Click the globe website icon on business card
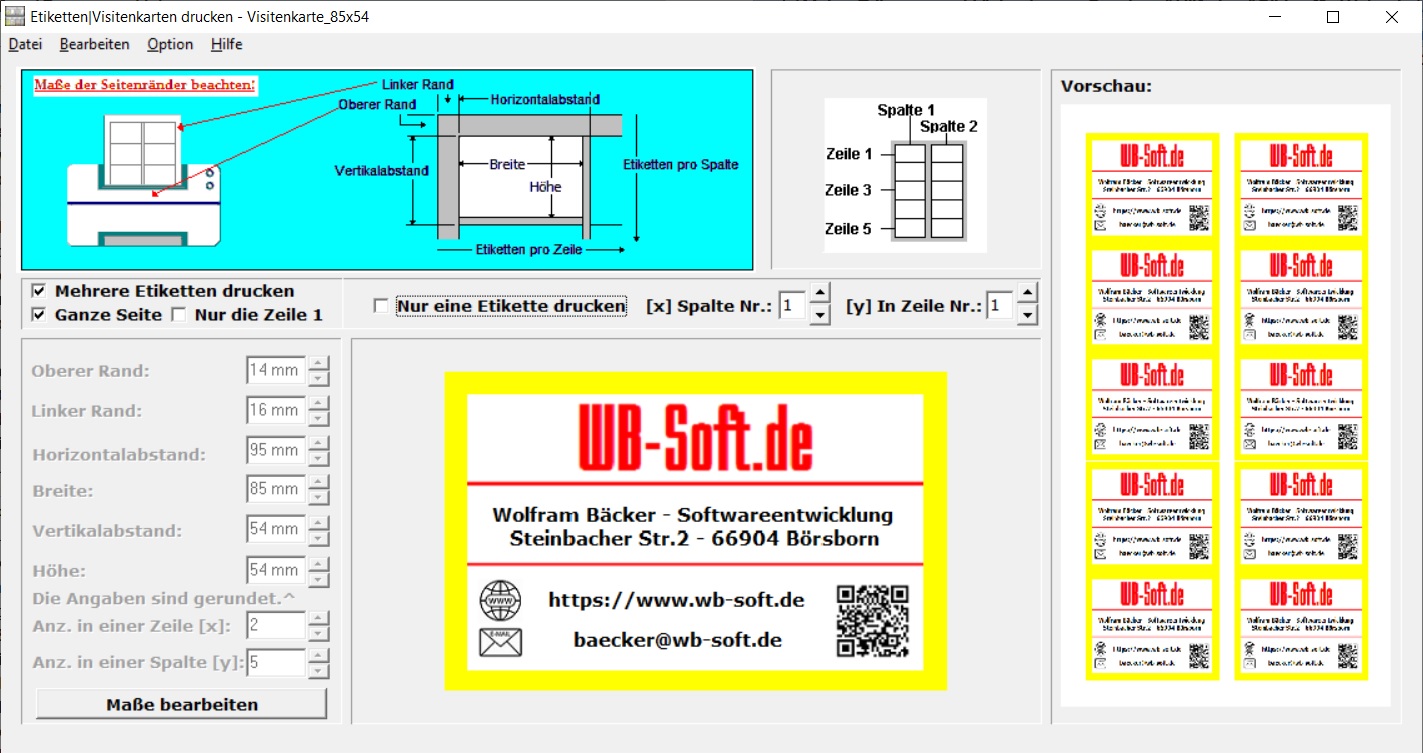1423x753 pixels. (501, 600)
